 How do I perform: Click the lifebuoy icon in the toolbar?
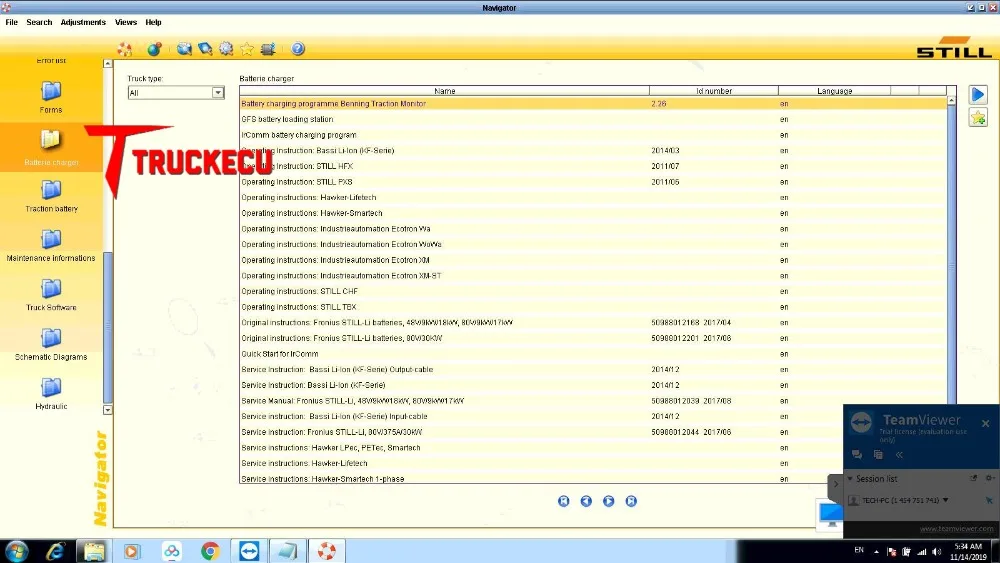(x=124, y=49)
